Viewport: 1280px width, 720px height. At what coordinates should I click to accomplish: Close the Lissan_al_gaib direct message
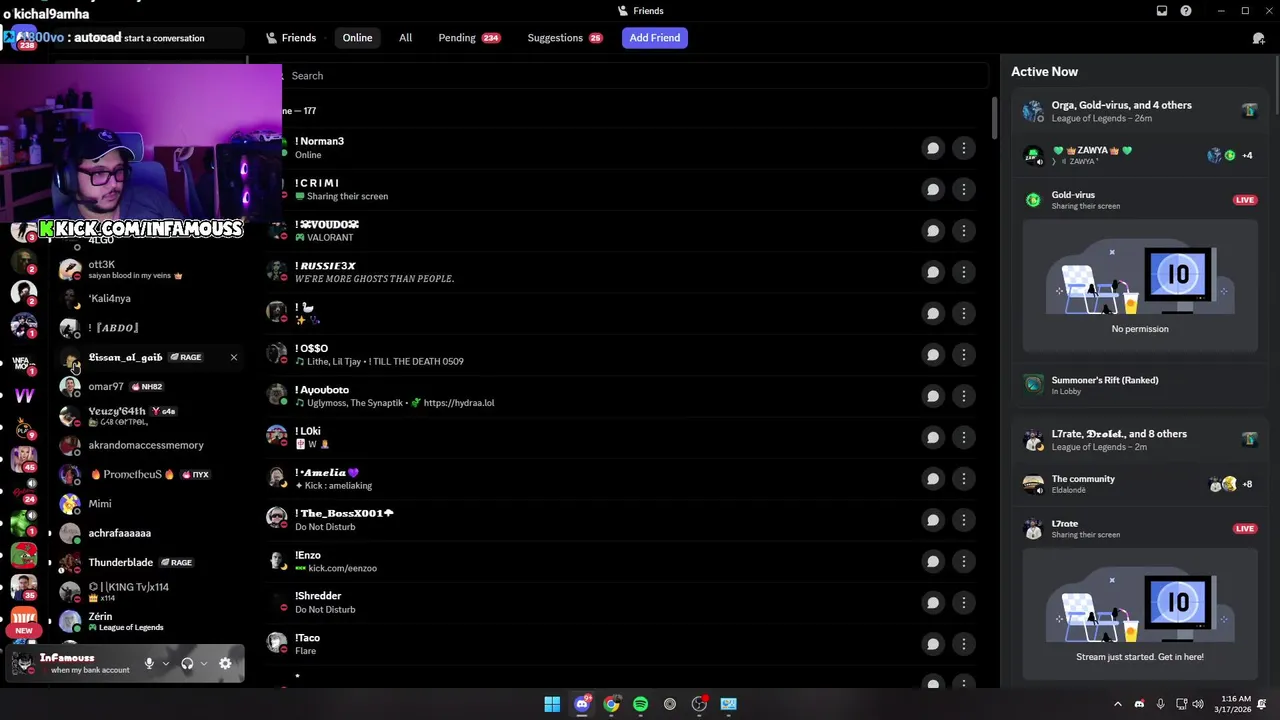click(x=234, y=357)
